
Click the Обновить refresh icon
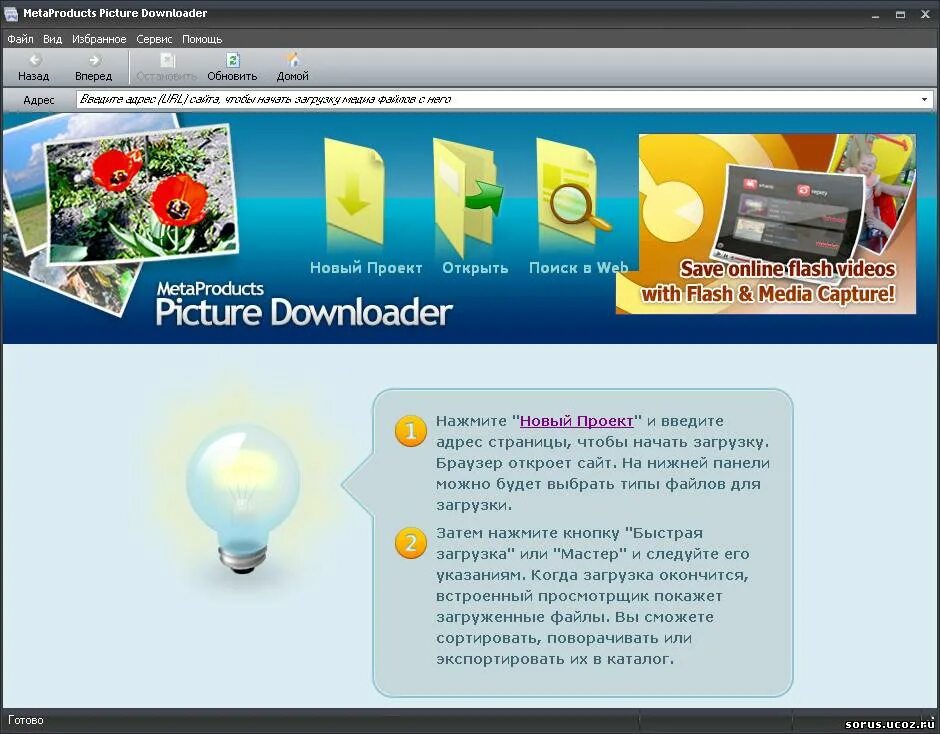pos(233,61)
